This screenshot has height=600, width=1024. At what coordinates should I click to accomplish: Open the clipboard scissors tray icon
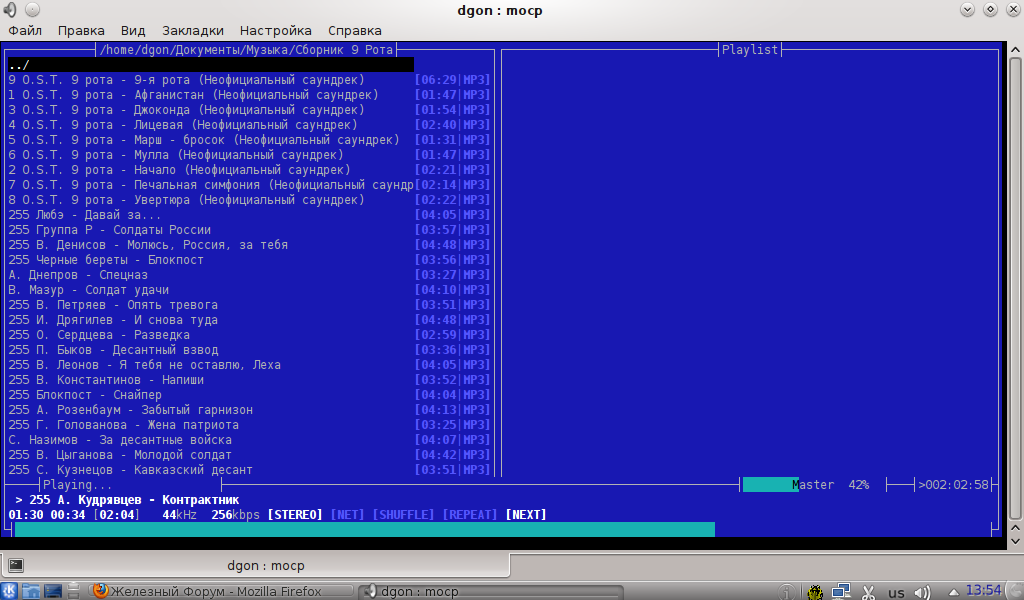(x=868, y=592)
